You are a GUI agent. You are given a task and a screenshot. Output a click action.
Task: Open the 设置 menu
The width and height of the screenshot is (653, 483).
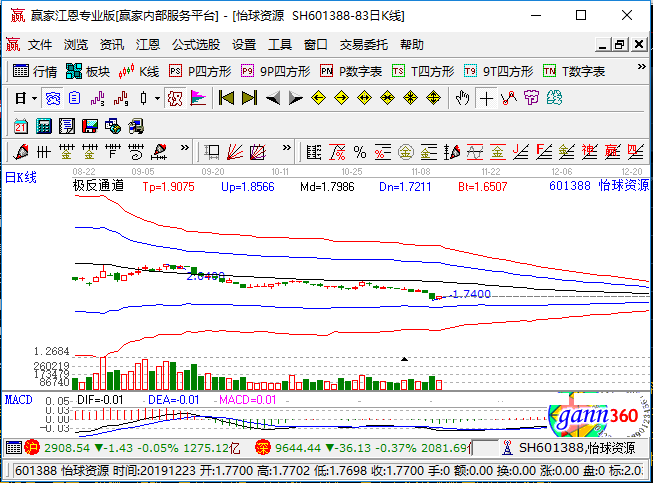click(x=244, y=45)
